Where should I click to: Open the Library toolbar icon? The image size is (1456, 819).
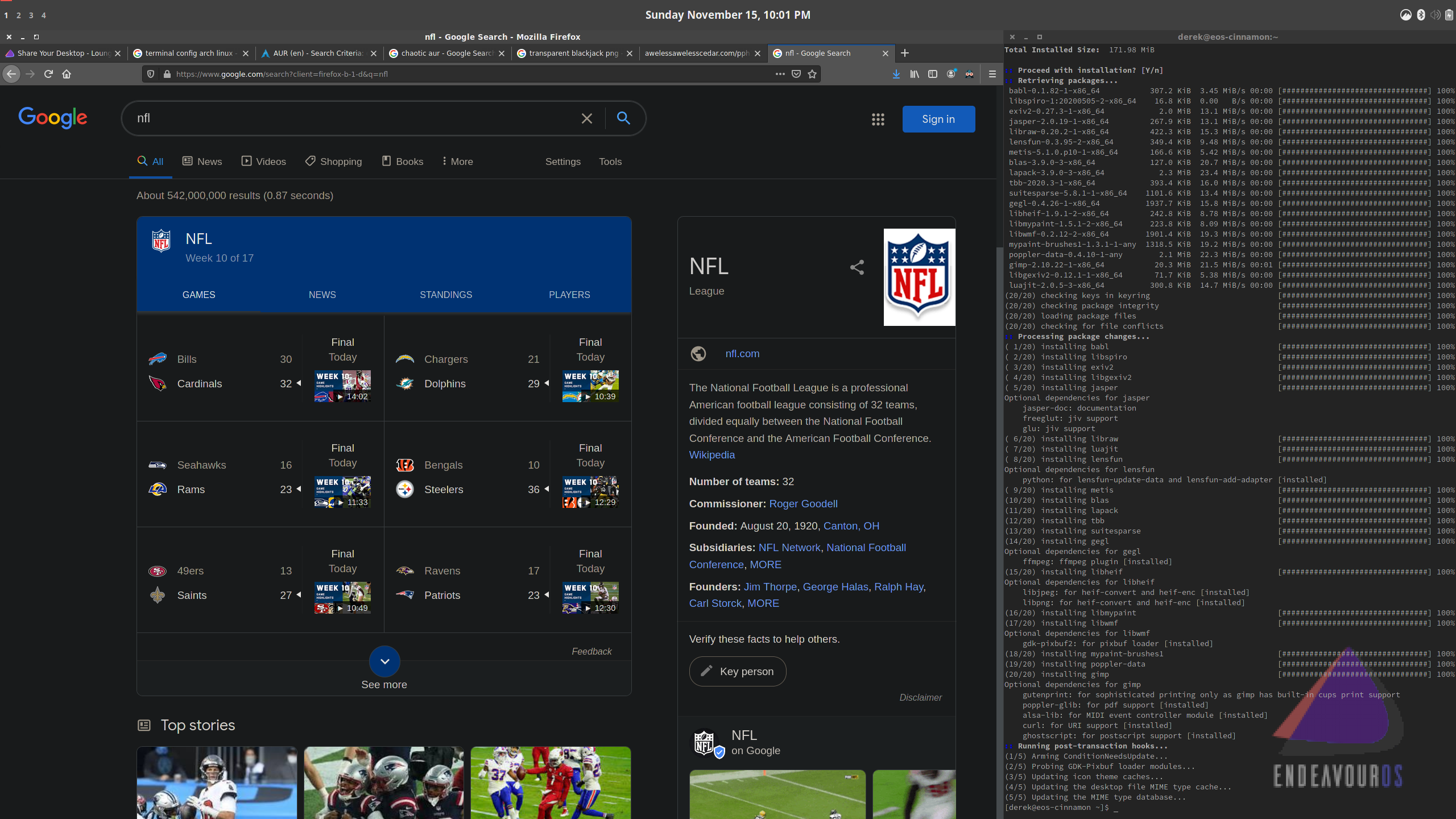pyautogui.click(x=915, y=74)
